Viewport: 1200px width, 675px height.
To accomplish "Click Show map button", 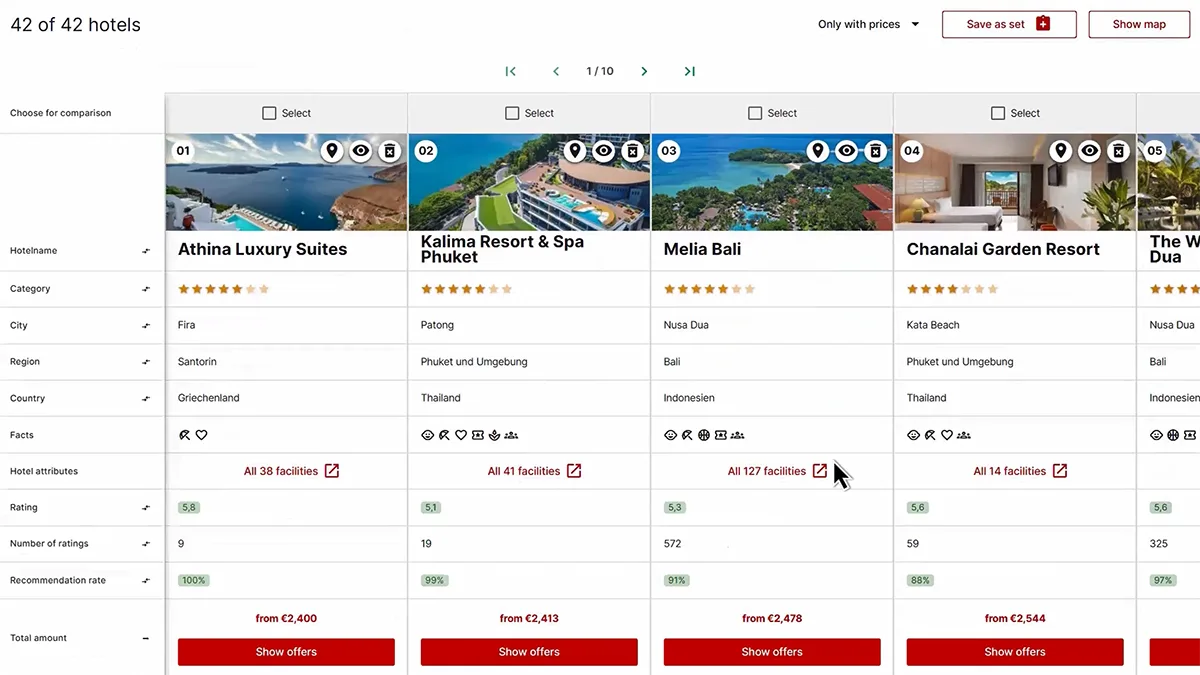I will (x=1139, y=24).
